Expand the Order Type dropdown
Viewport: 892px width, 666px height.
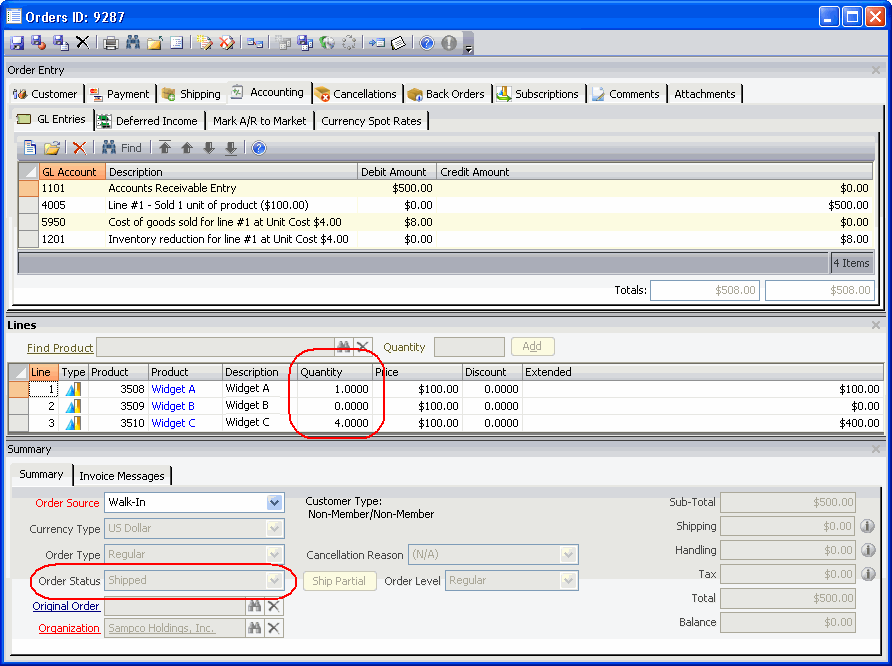click(x=274, y=555)
